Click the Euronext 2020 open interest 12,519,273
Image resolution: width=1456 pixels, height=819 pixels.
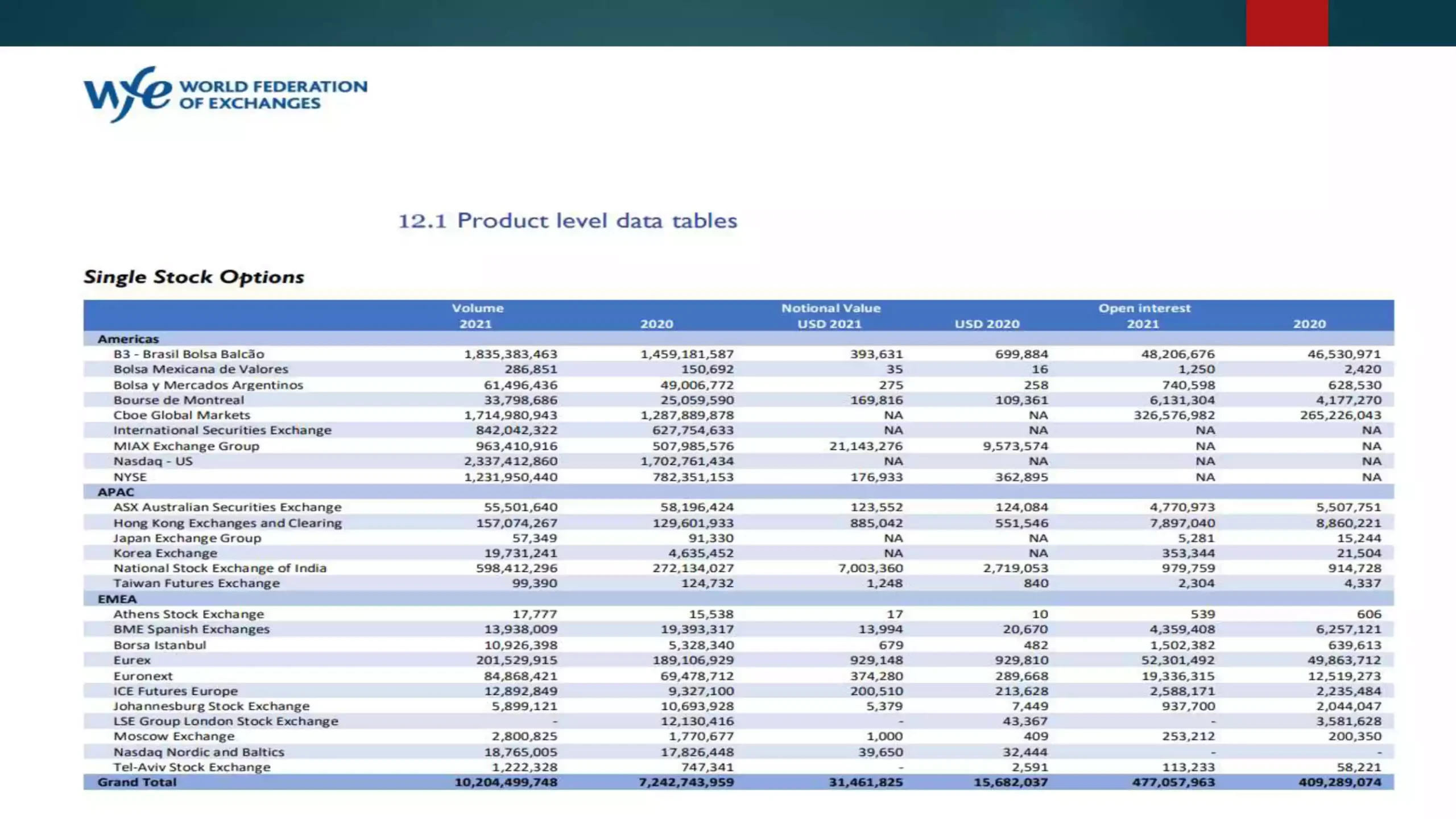[1345, 676]
